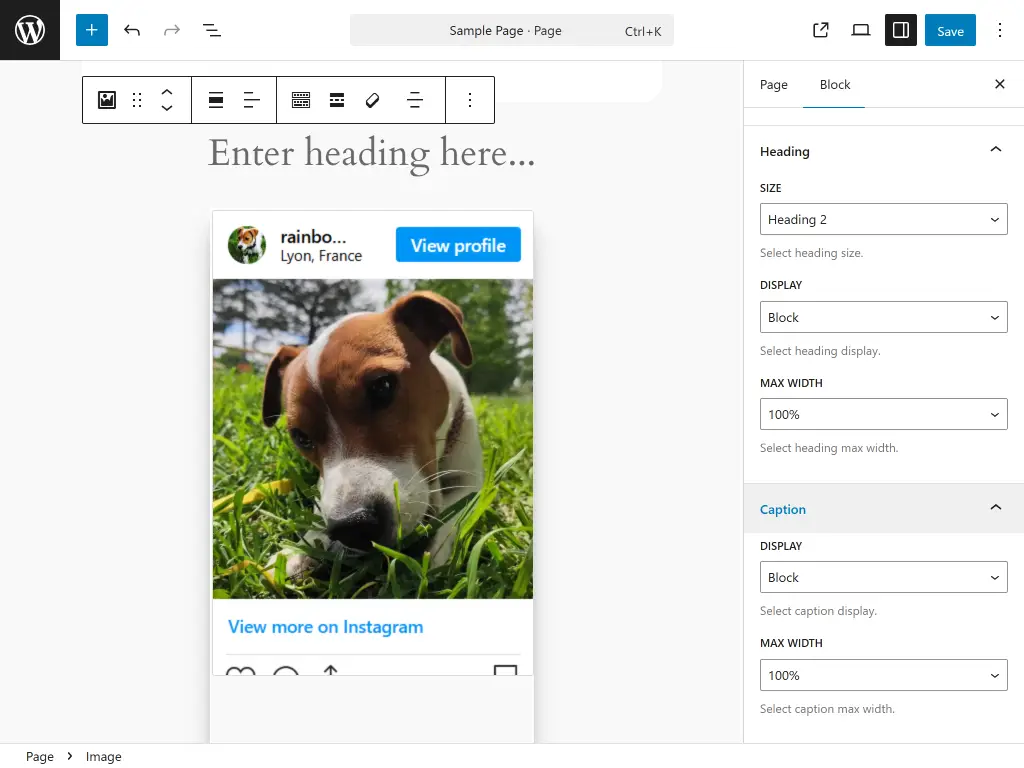
Task: Undo the last change
Action: tap(131, 30)
